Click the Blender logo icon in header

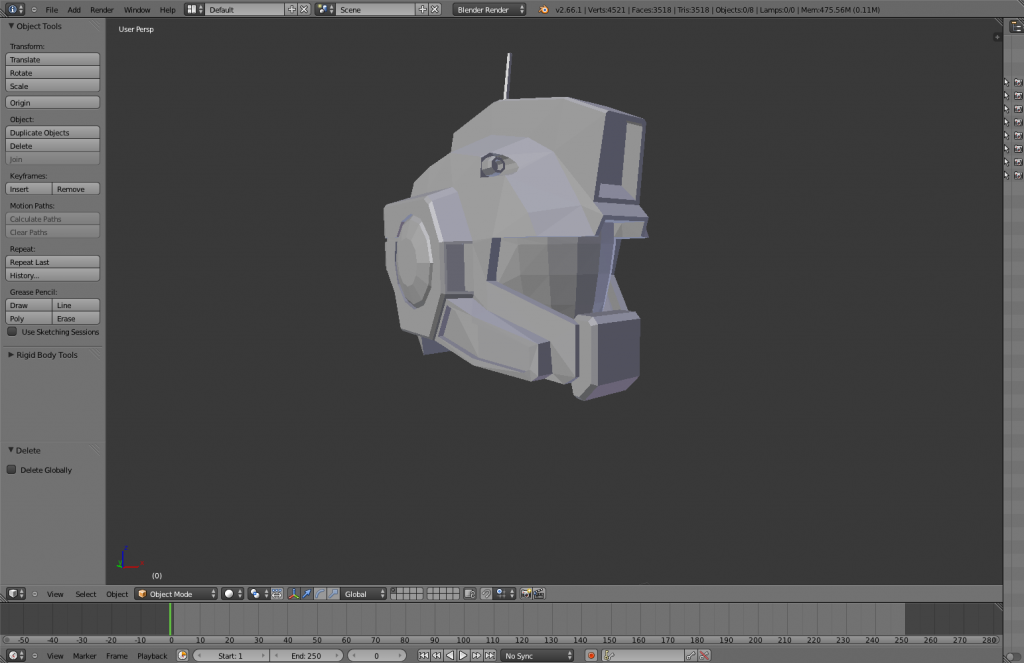coord(543,9)
